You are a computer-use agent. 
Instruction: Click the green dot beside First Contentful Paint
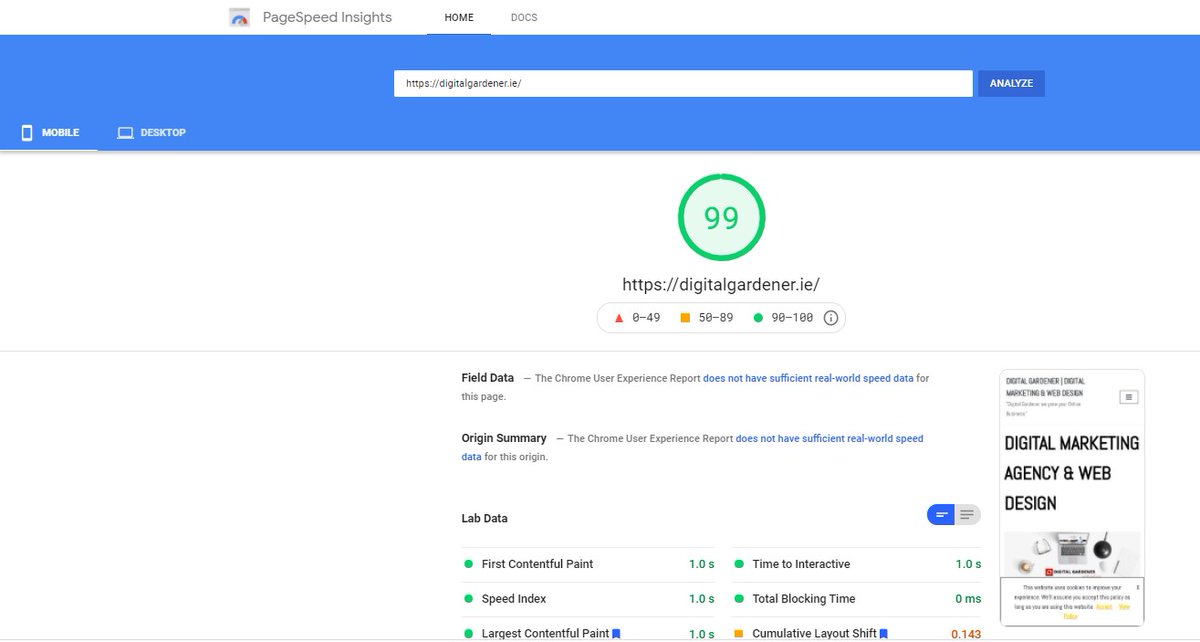pos(468,564)
